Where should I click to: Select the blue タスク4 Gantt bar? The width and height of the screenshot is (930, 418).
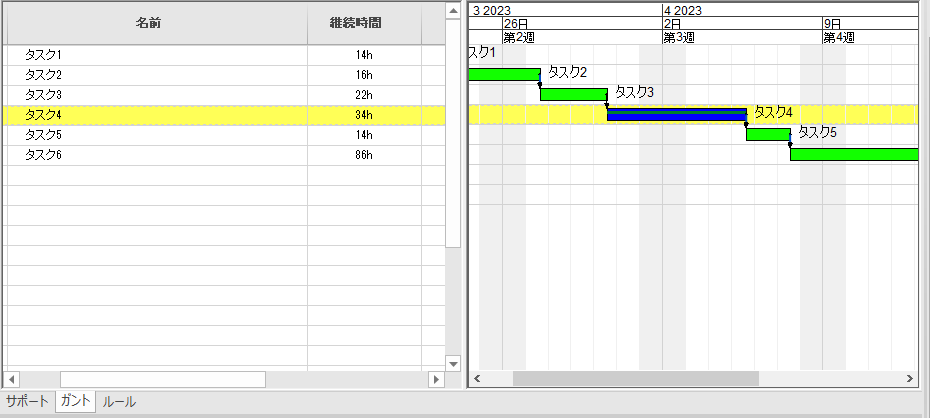677,114
